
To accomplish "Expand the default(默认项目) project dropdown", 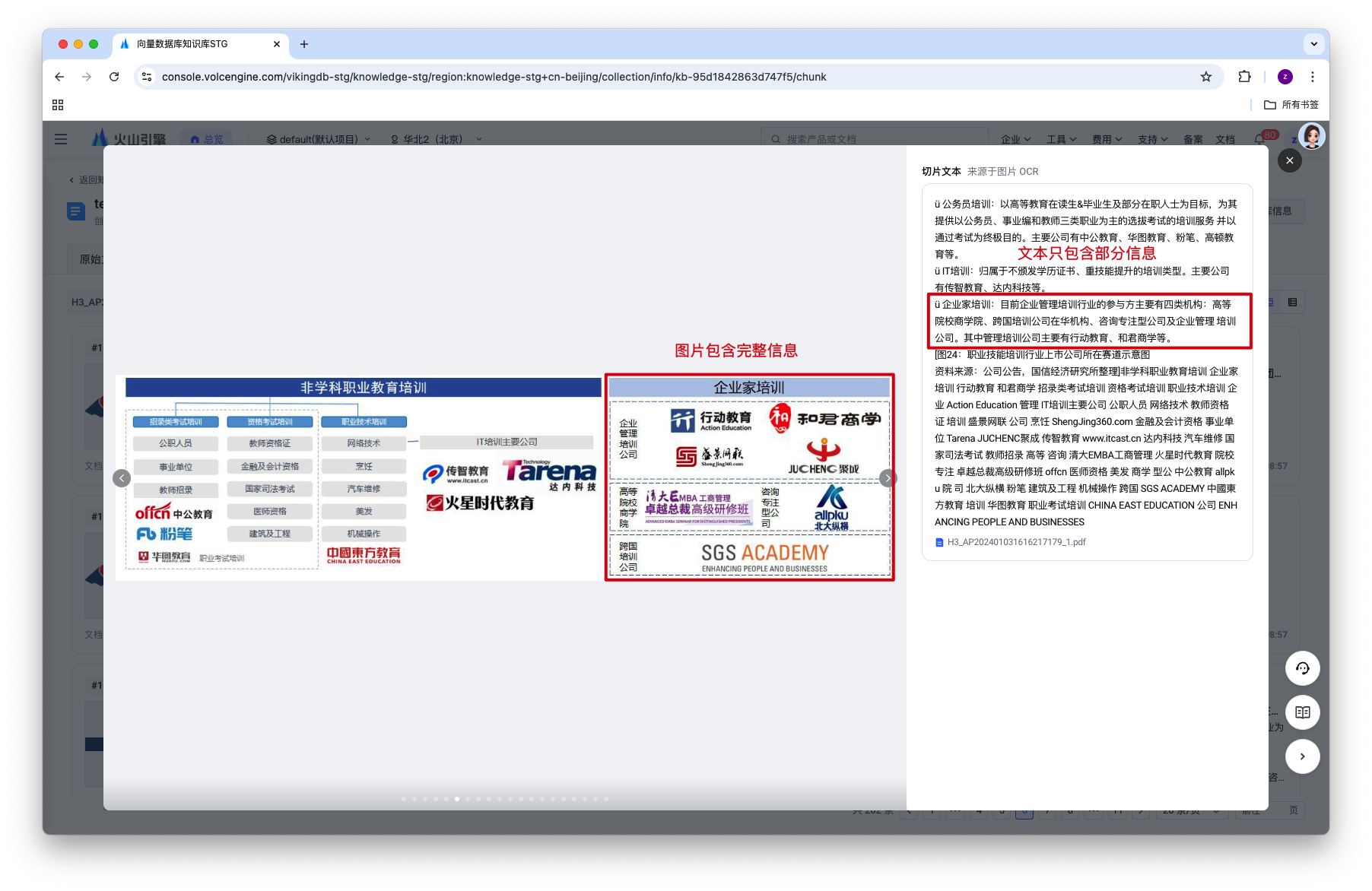I will coord(319,139).
